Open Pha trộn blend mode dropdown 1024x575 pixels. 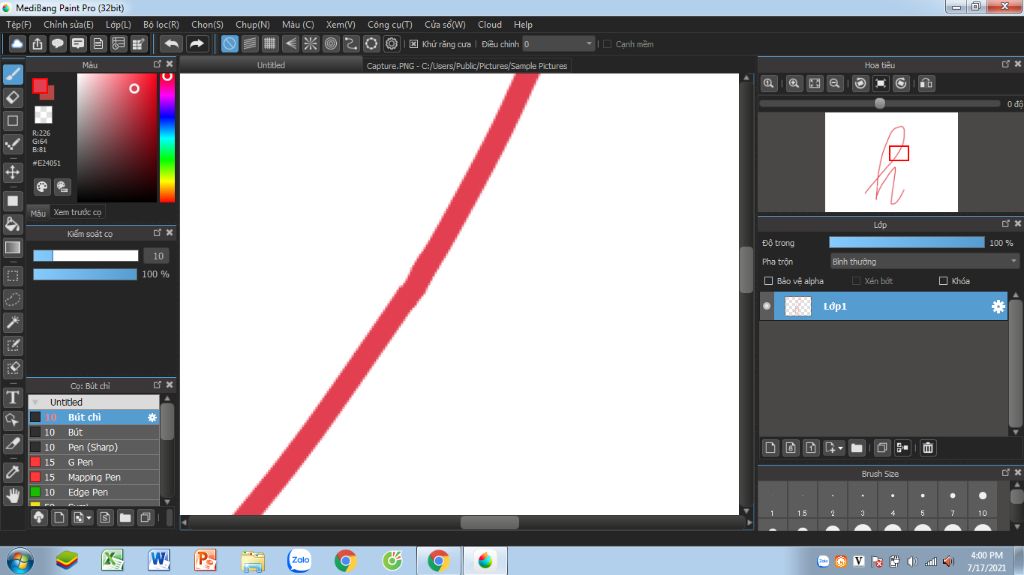point(923,261)
